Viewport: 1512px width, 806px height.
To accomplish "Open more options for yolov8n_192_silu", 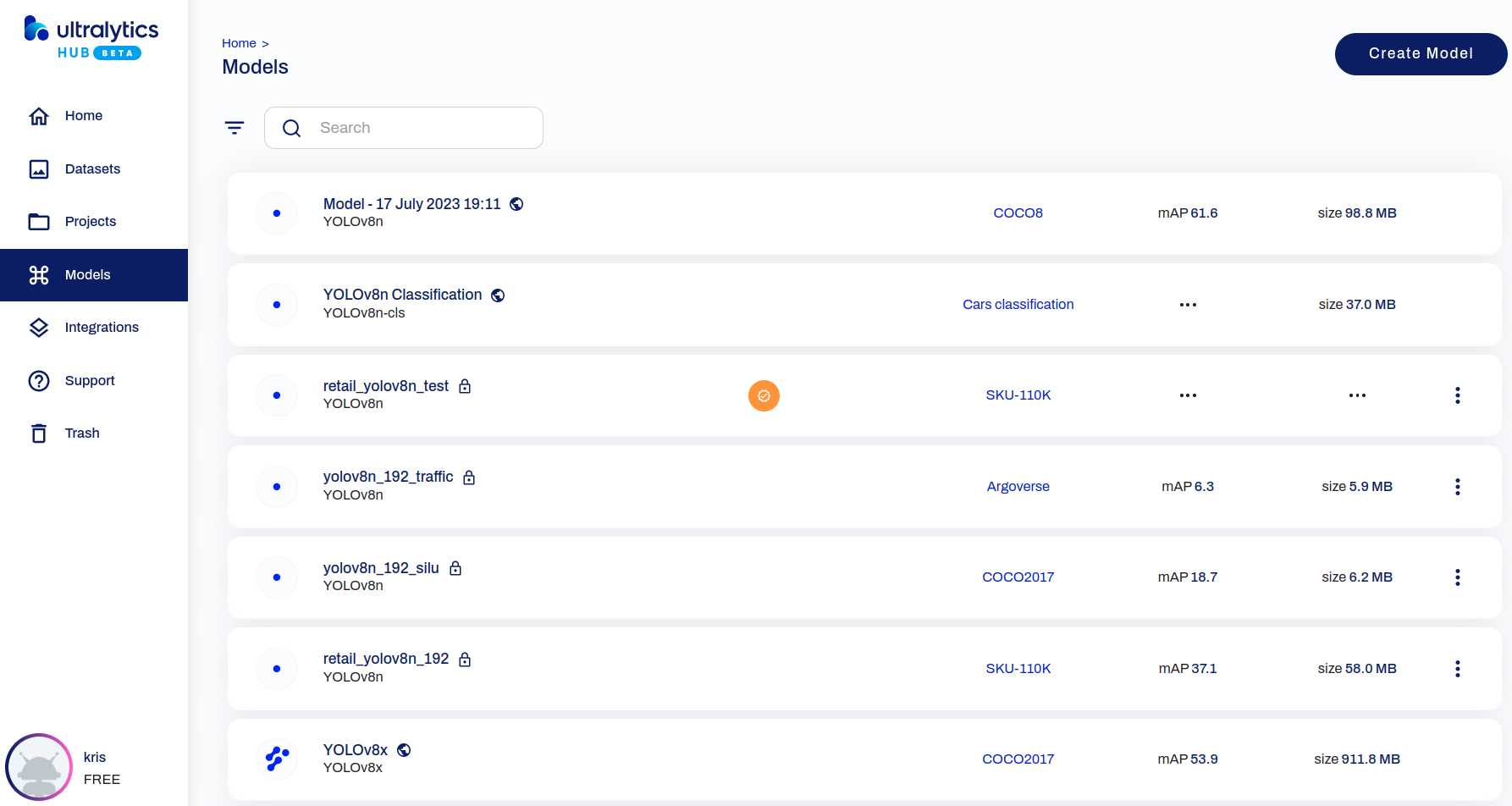I will click(1457, 577).
